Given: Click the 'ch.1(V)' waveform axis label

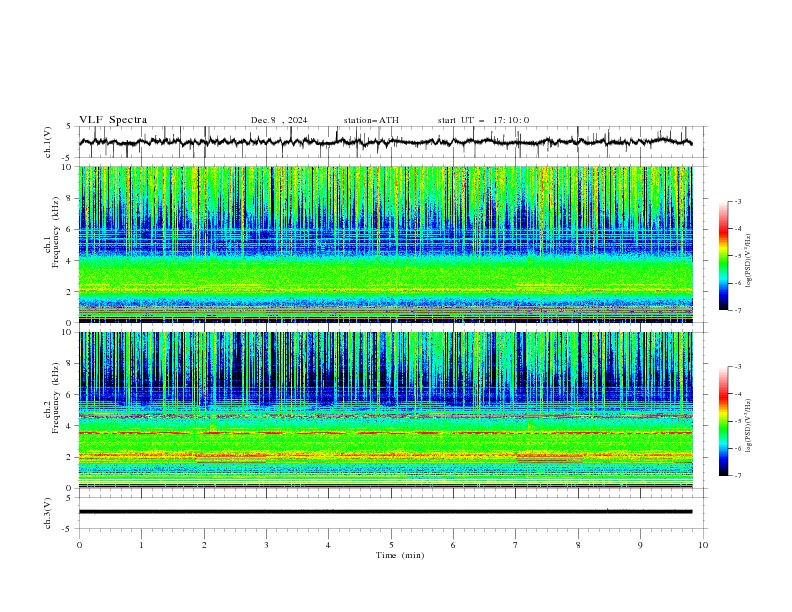Looking at the screenshot, I should [x=48, y=142].
